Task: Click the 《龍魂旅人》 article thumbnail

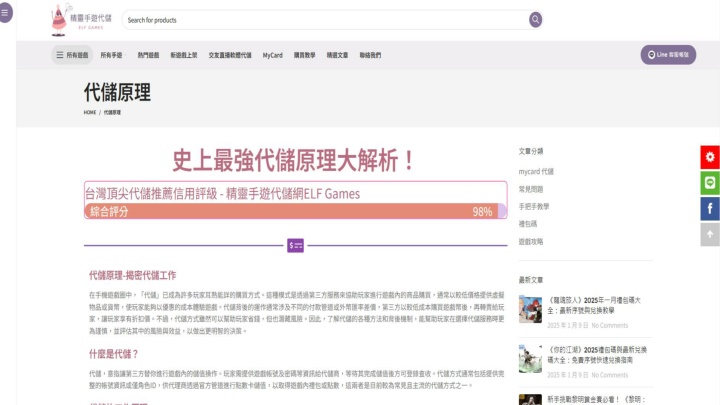Action: pos(530,309)
